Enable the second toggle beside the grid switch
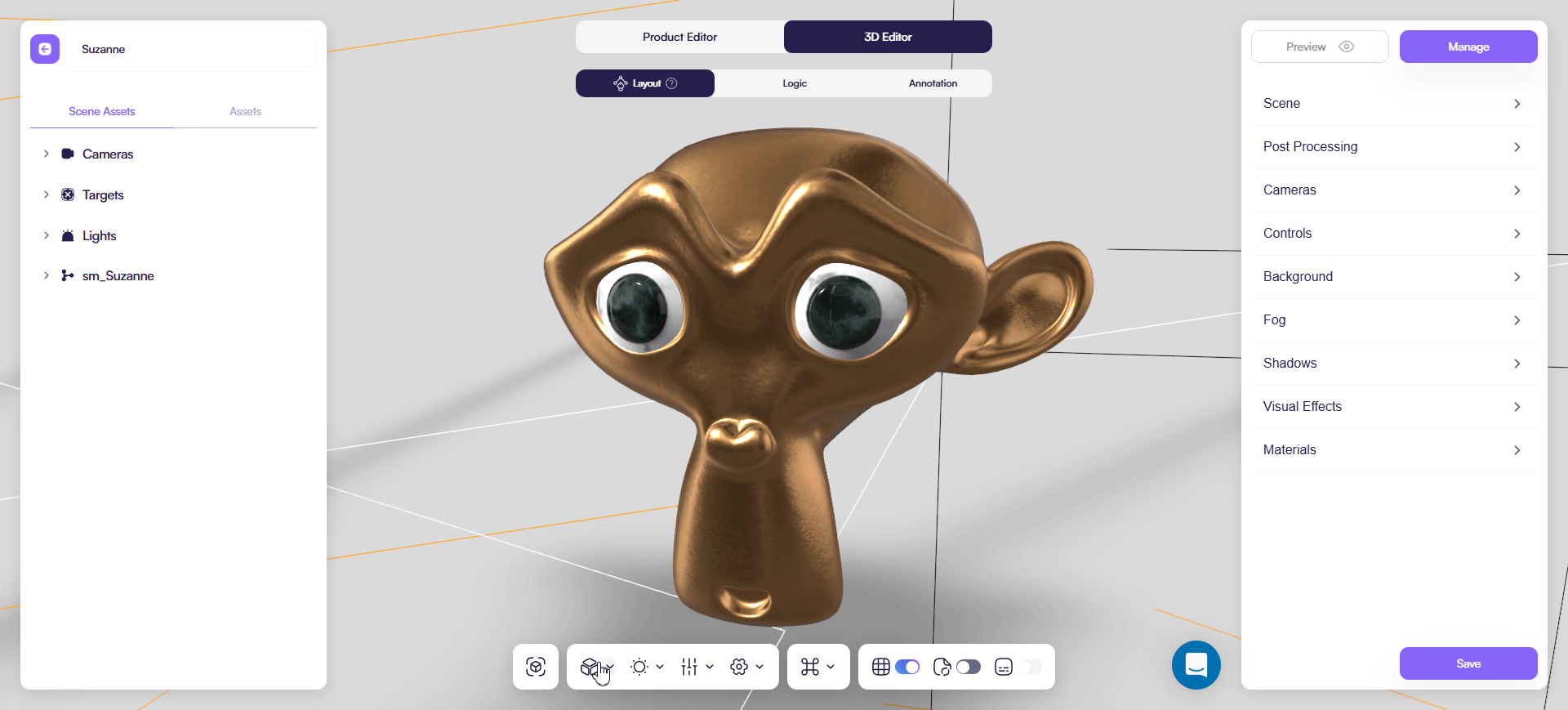Screen dimensions: 1568x710 [x=968, y=667]
